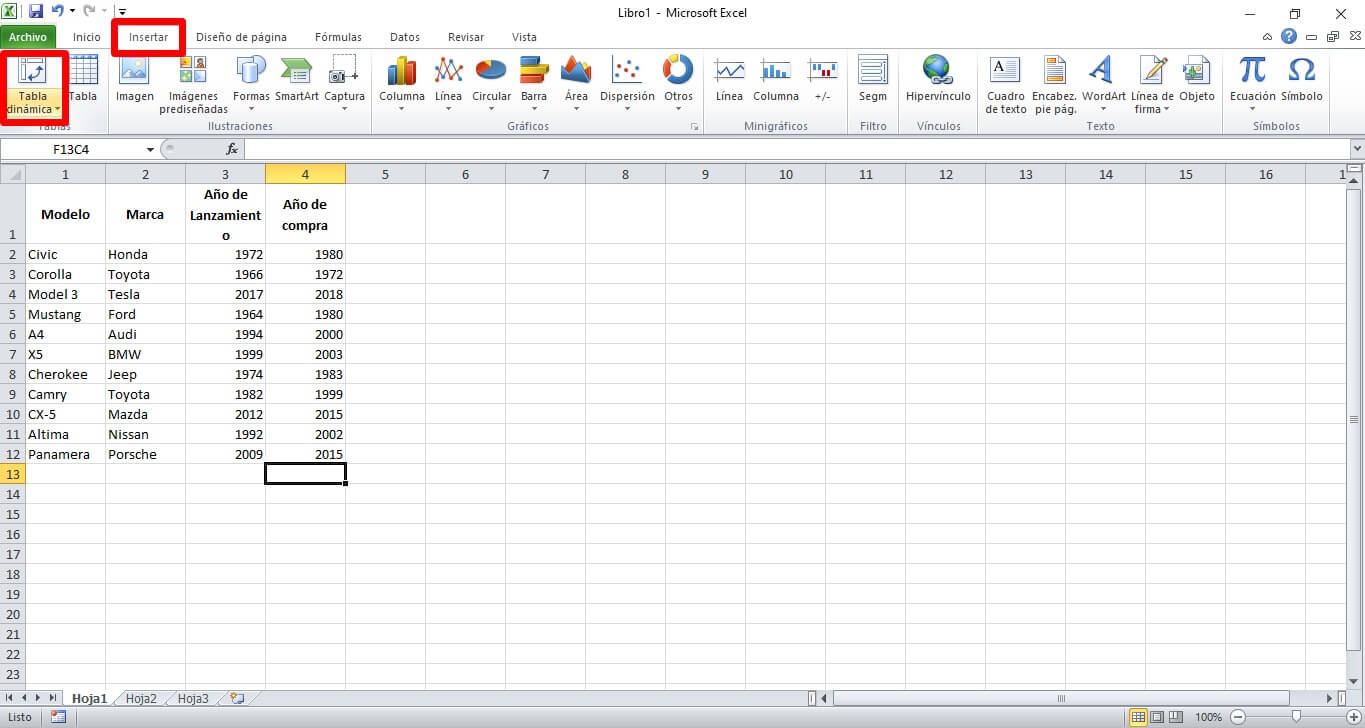Switch to Page Break Preview view
The height and width of the screenshot is (728, 1365).
coord(1175,717)
